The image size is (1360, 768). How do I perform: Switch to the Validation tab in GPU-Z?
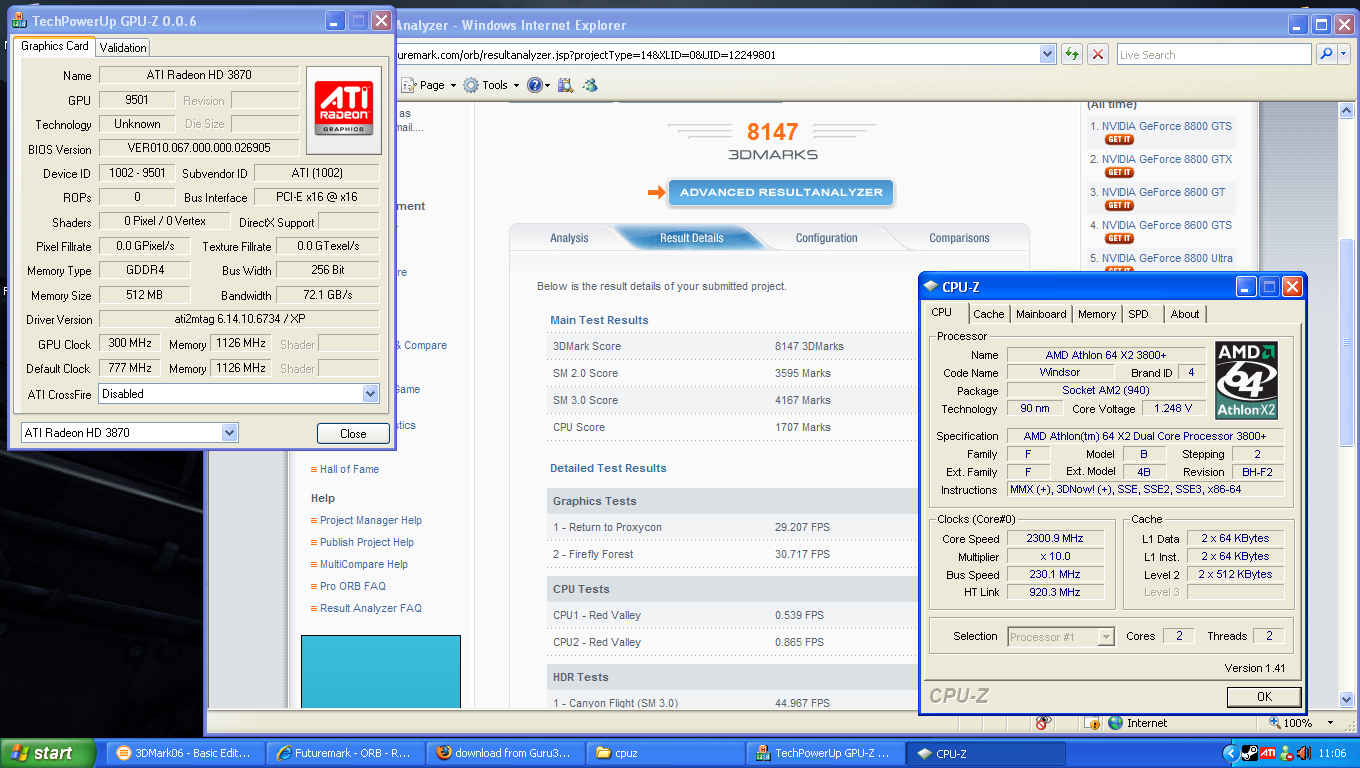coord(123,47)
